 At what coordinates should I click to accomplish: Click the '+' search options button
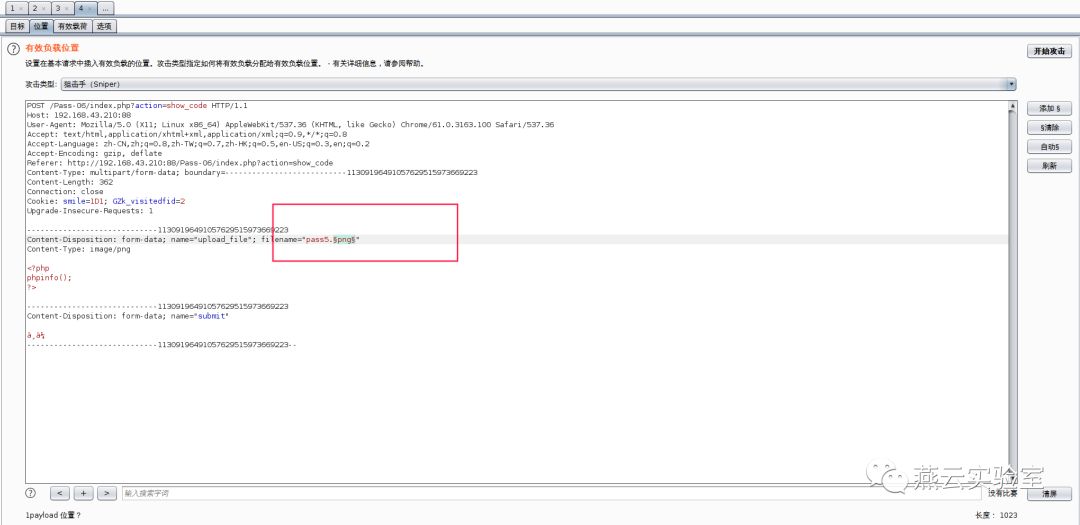pyautogui.click(x=83, y=493)
